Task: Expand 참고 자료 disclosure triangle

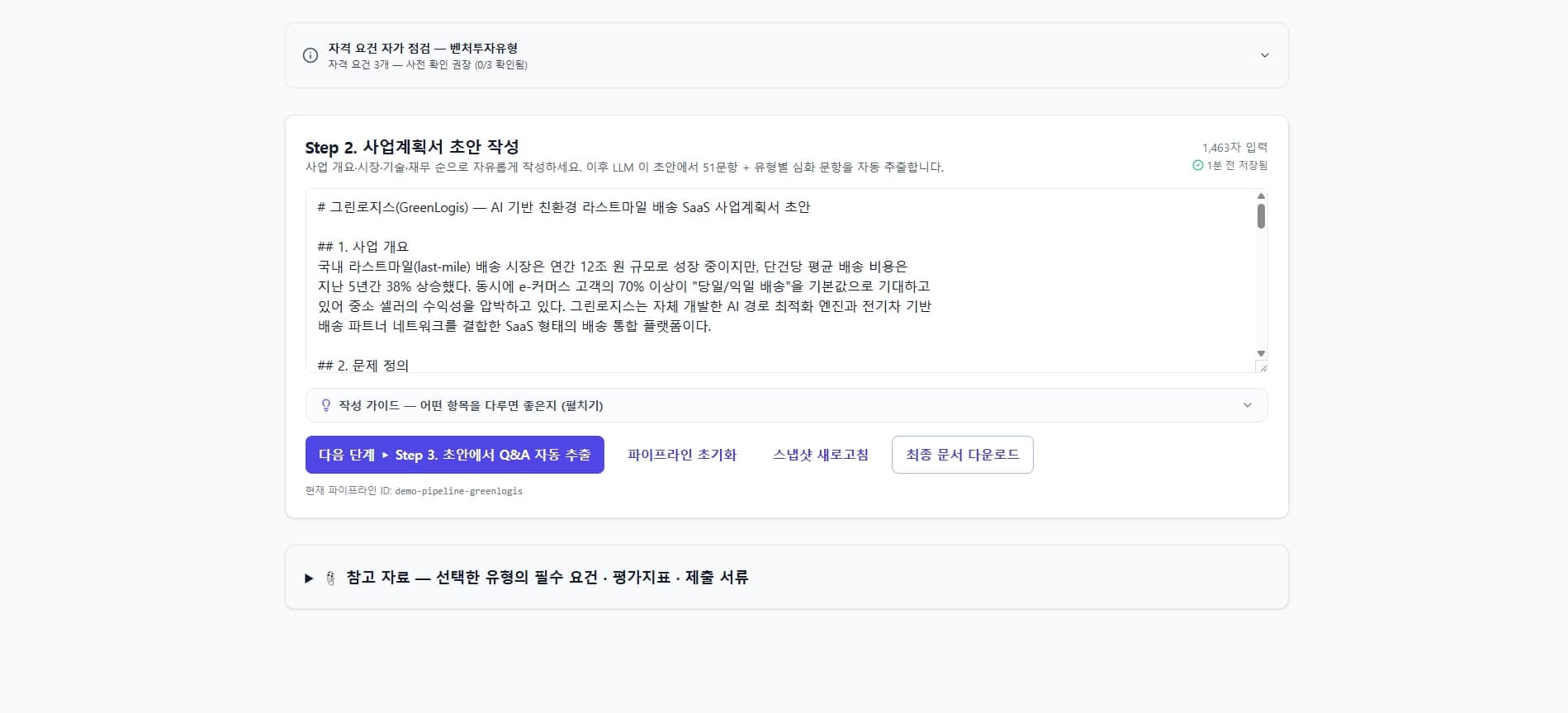Action: [309, 578]
